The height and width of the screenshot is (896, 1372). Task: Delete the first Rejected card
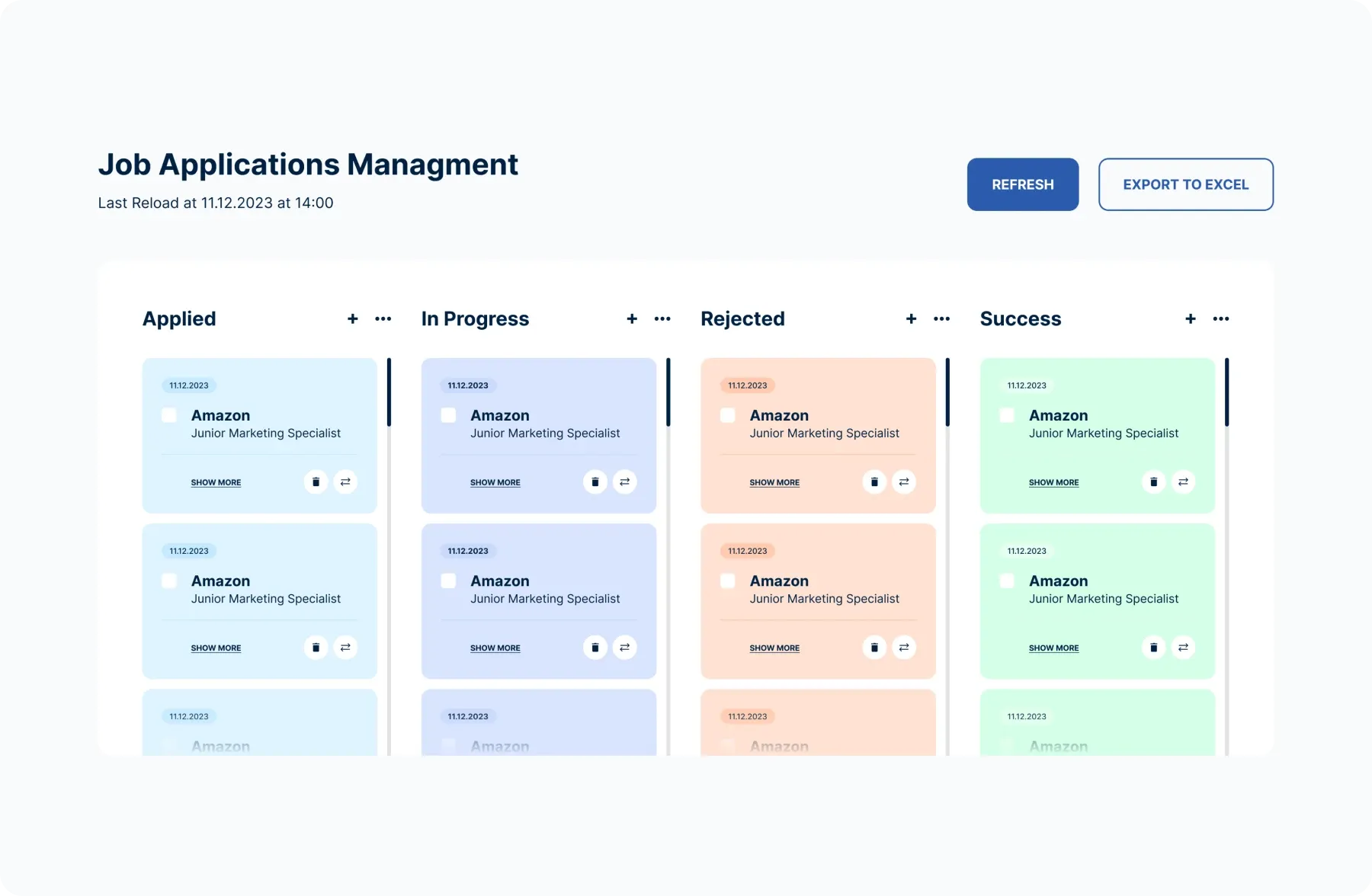click(x=874, y=482)
